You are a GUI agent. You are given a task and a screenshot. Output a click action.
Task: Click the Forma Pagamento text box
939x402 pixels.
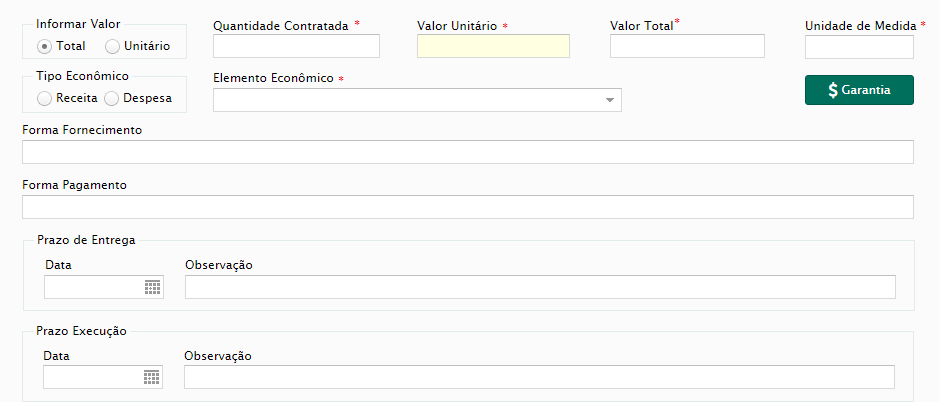click(x=468, y=207)
